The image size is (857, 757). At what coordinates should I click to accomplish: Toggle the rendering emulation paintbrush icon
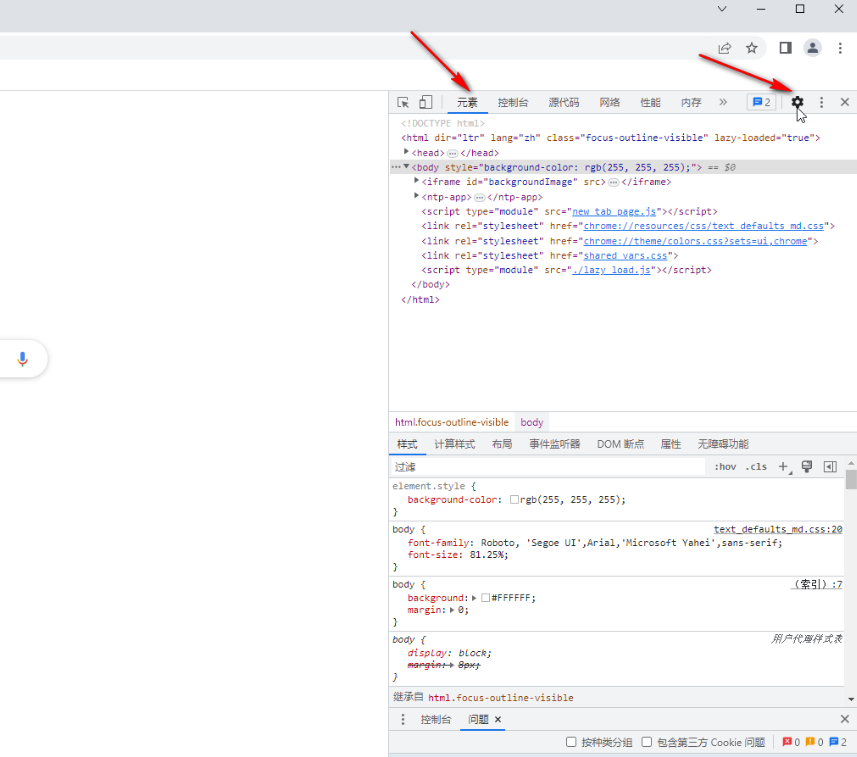(807, 466)
